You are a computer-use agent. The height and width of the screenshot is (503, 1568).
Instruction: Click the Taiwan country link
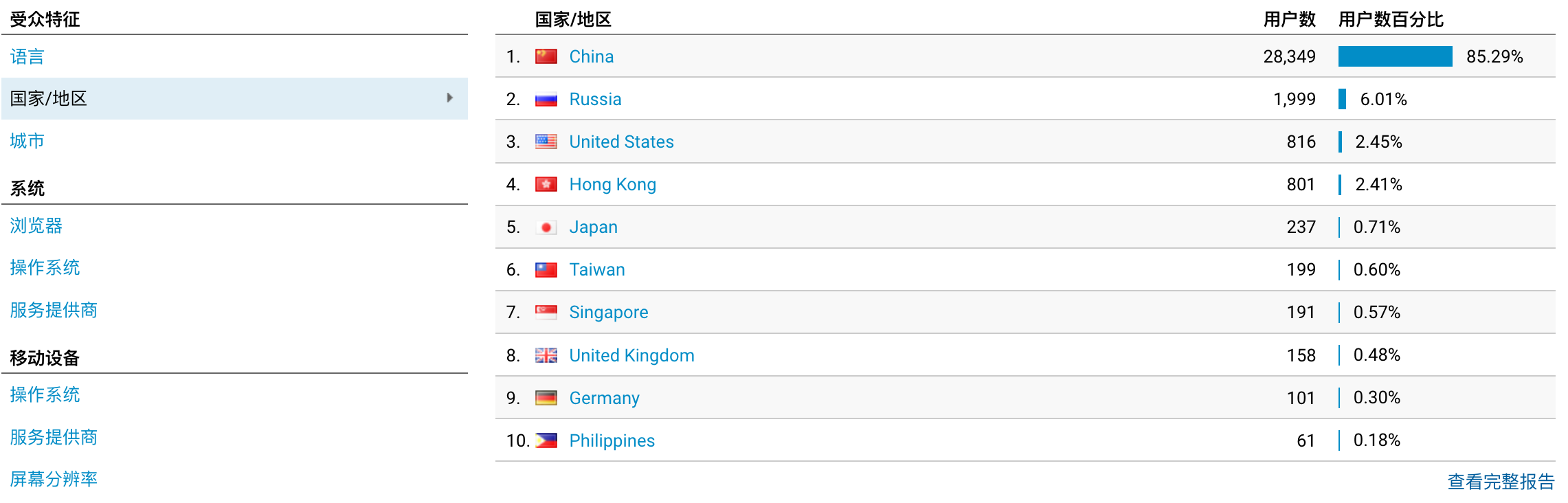[x=597, y=269]
